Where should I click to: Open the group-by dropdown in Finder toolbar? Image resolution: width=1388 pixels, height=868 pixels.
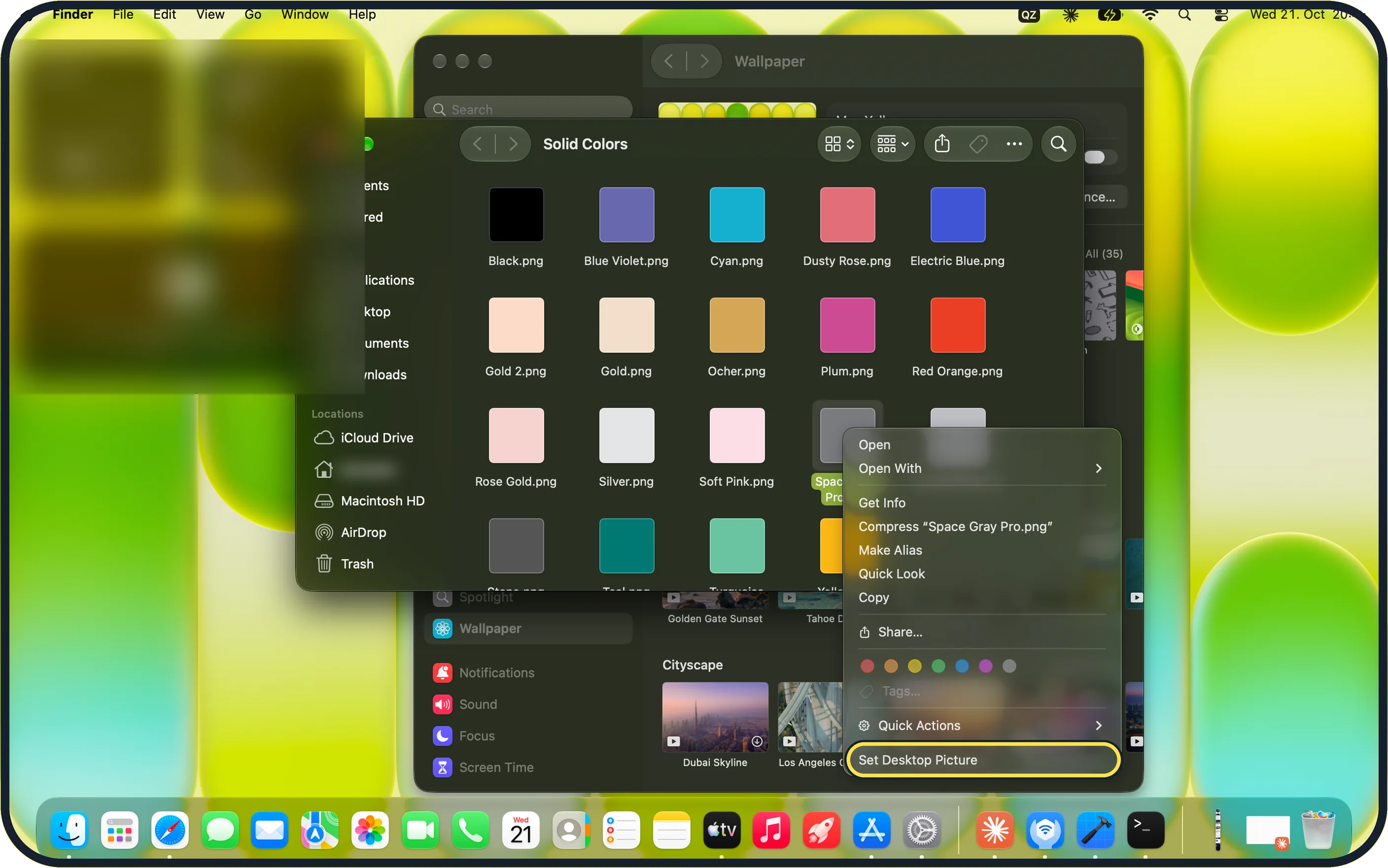coord(893,143)
